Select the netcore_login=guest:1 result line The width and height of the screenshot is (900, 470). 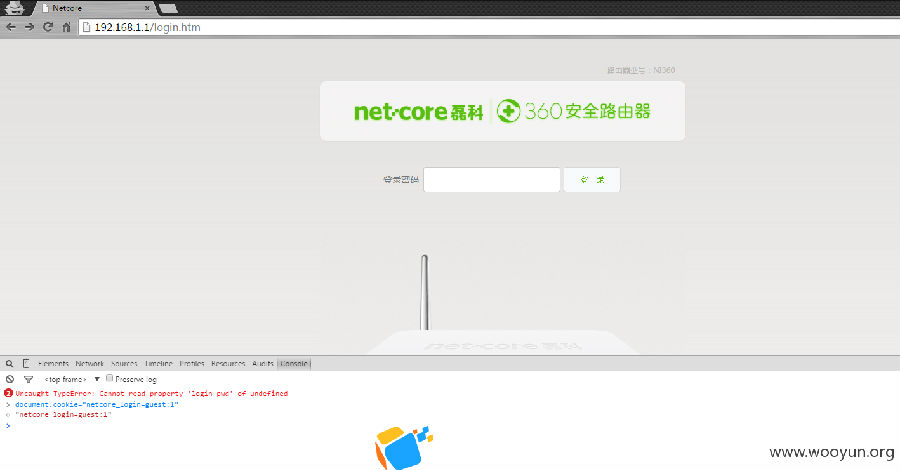(63, 414)
